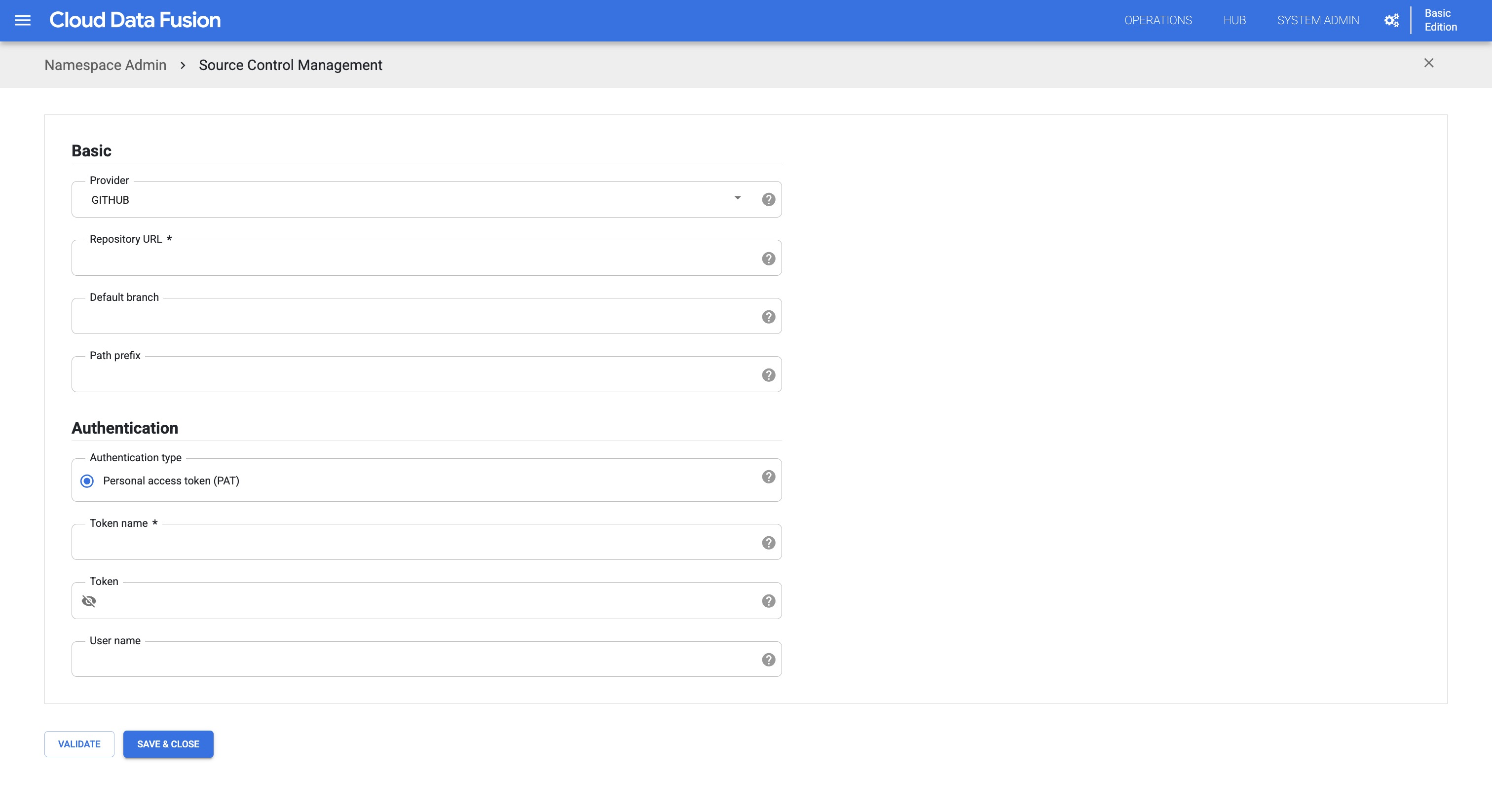Click the Namespace Admin breadcrumb link
The image size is (1492, 812).
point(105,64)
